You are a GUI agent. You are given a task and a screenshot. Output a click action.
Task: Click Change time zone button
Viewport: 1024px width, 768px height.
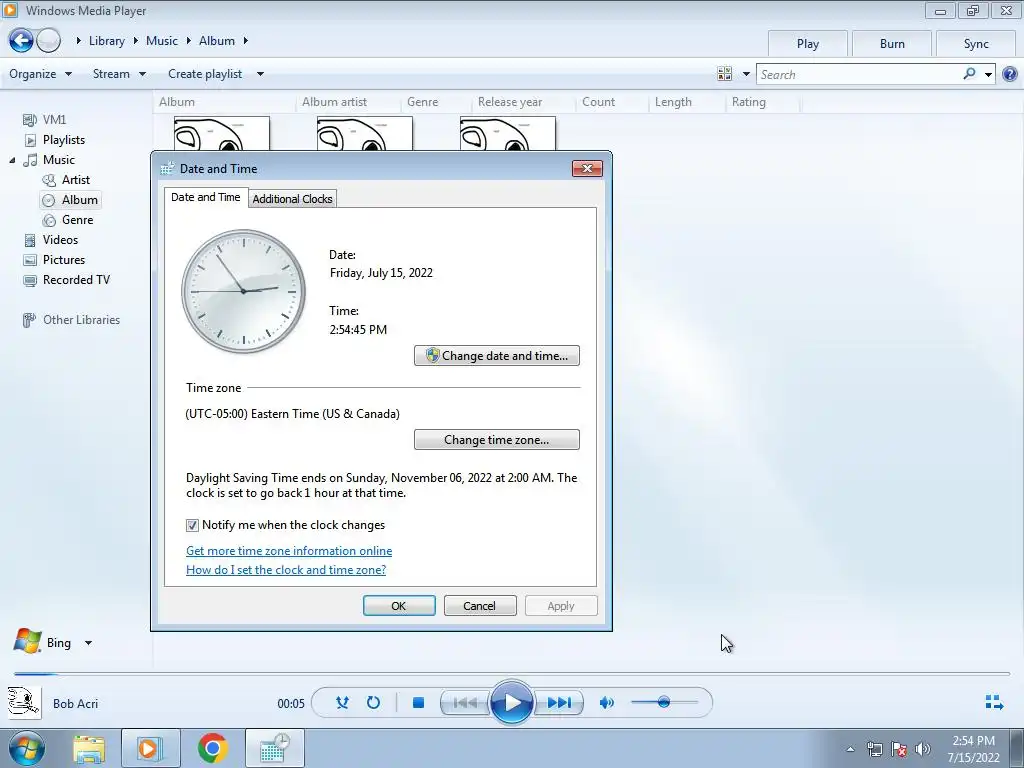[x=497, y=440]
